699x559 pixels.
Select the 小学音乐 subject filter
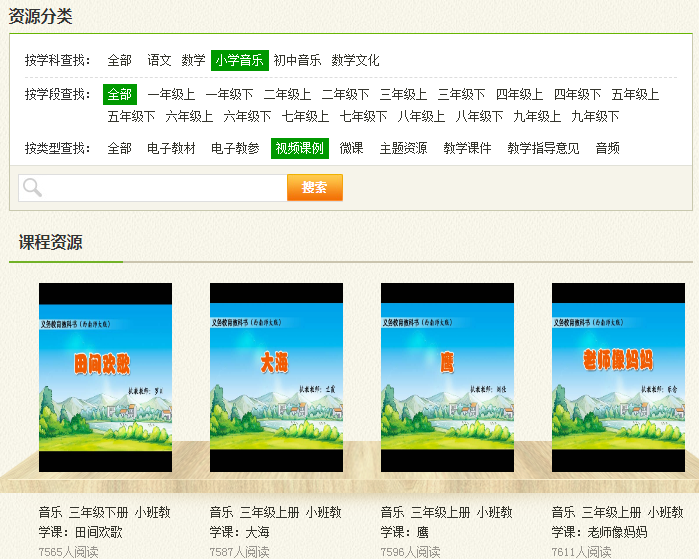[x=240, y=61]
